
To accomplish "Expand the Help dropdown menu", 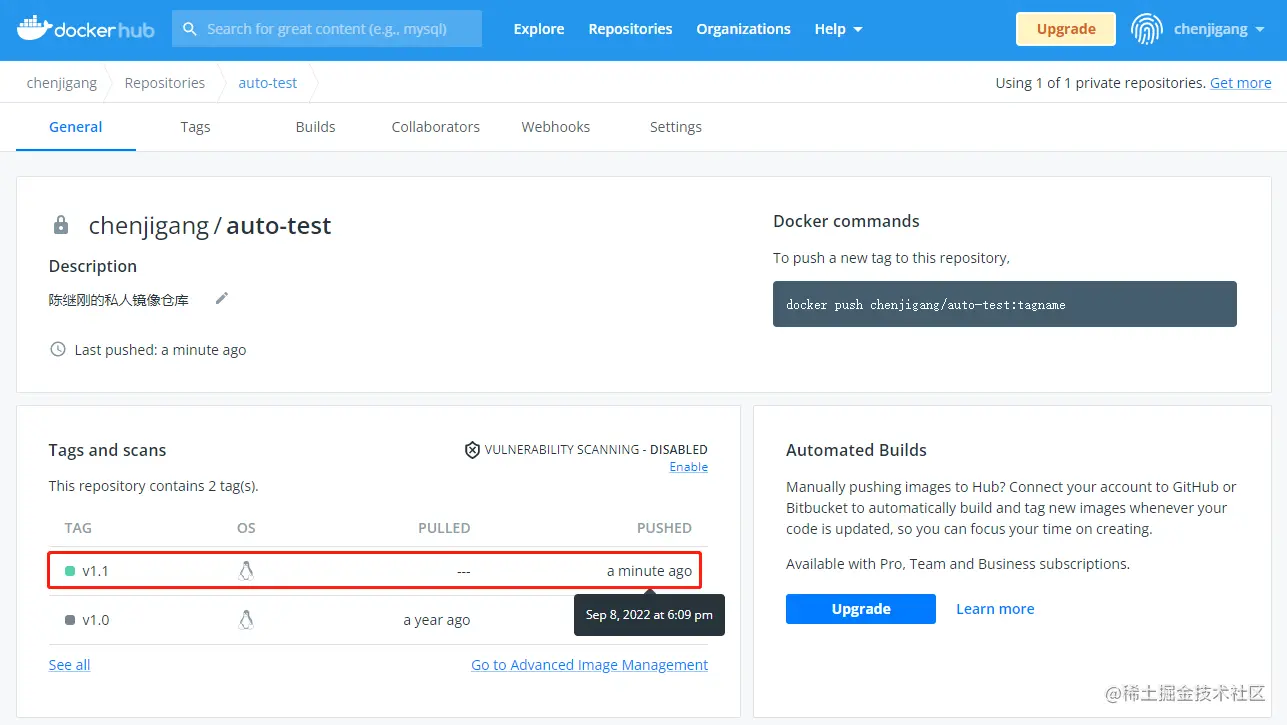I will [838, 29].
